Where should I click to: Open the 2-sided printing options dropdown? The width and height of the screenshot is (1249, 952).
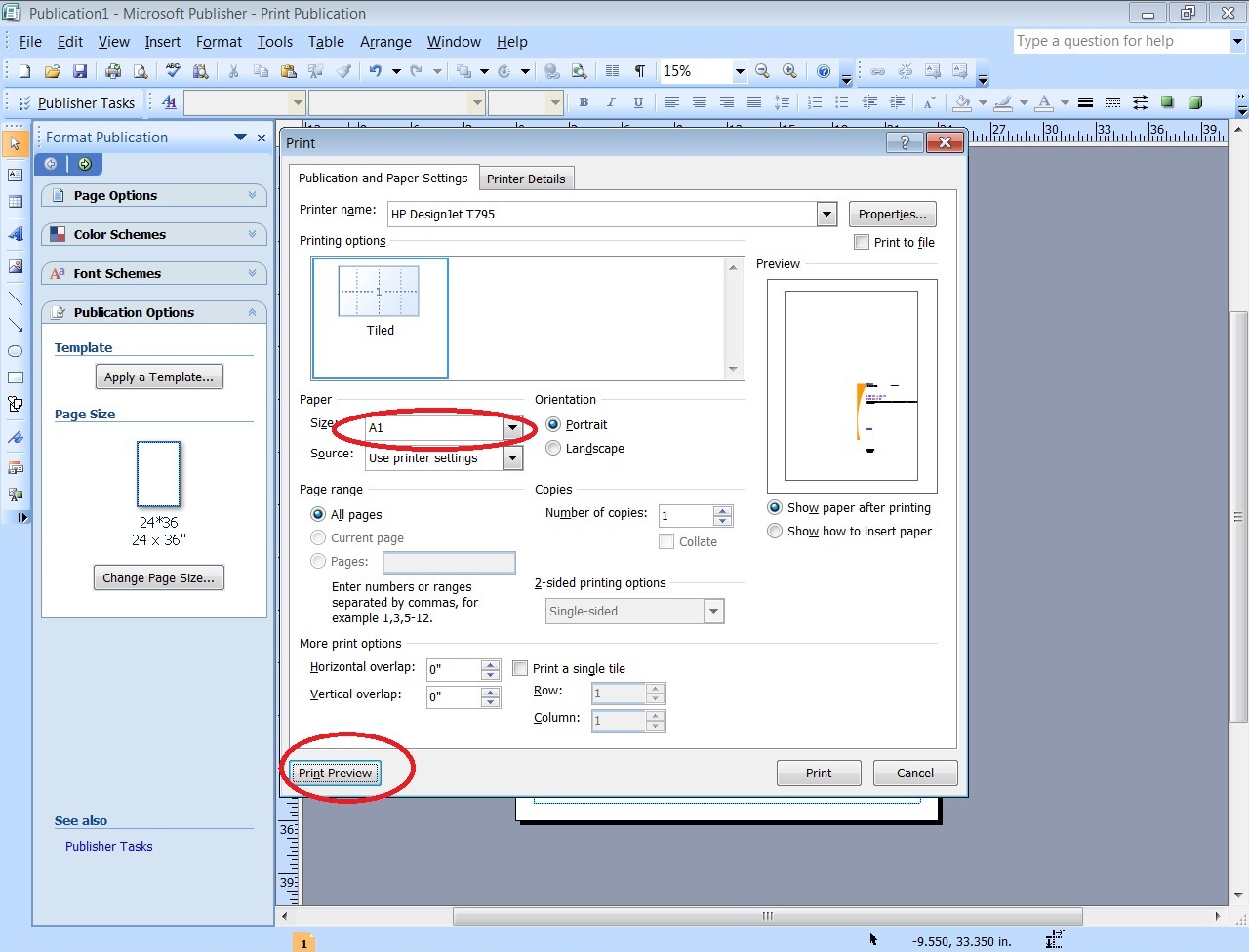[715, 611]
